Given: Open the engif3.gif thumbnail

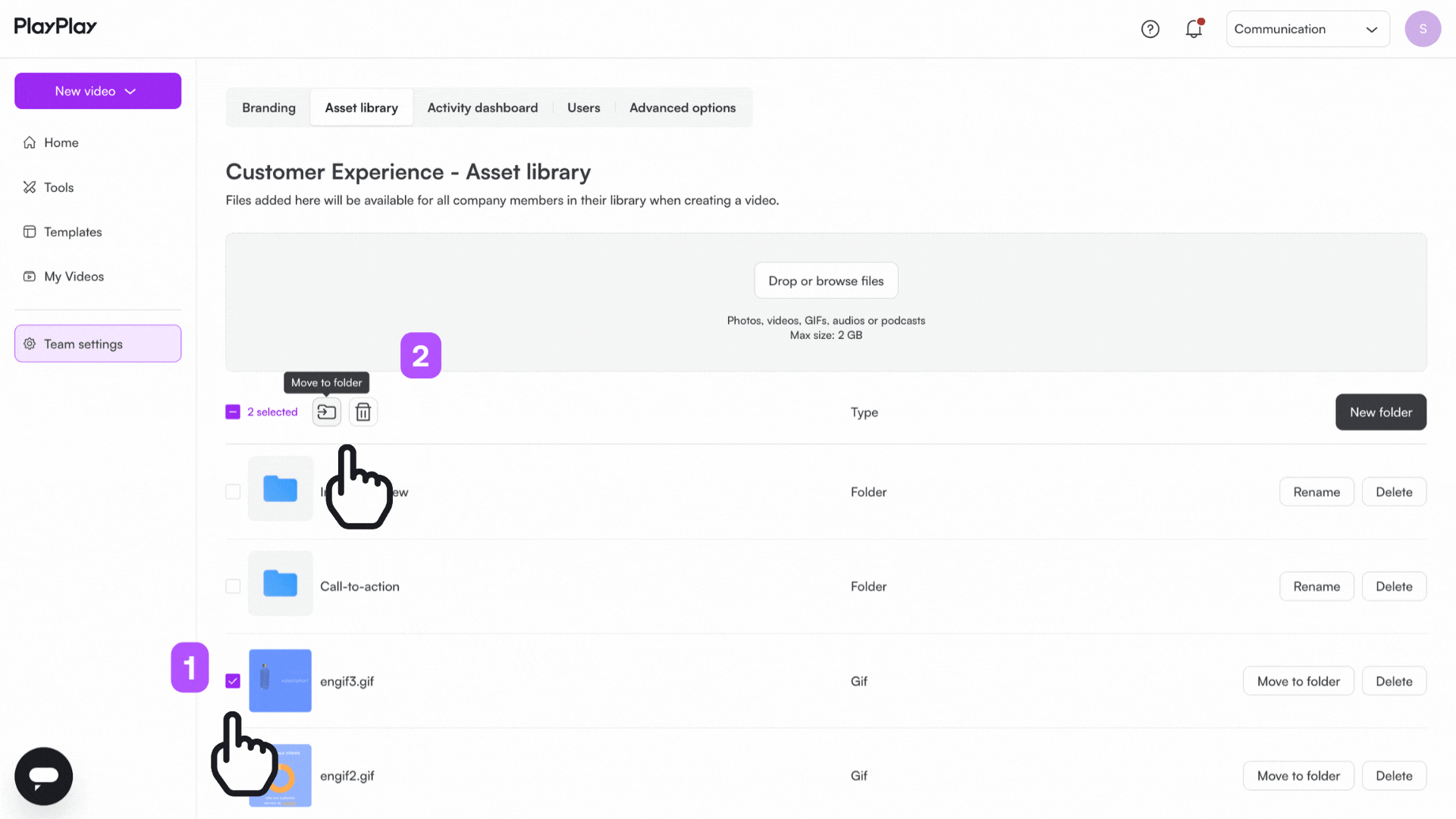Looking at the screenshot, I should point(280,680).
